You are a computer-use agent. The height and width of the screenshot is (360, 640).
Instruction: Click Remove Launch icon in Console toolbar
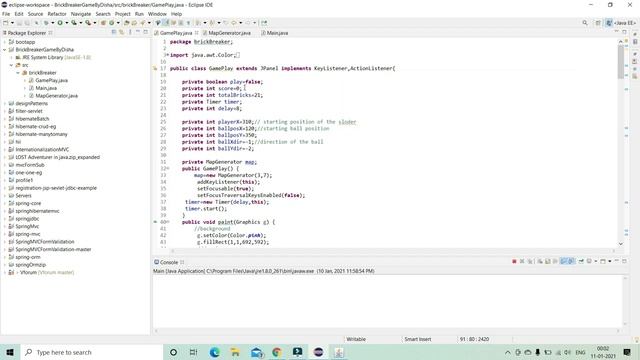tap(522, 261)
